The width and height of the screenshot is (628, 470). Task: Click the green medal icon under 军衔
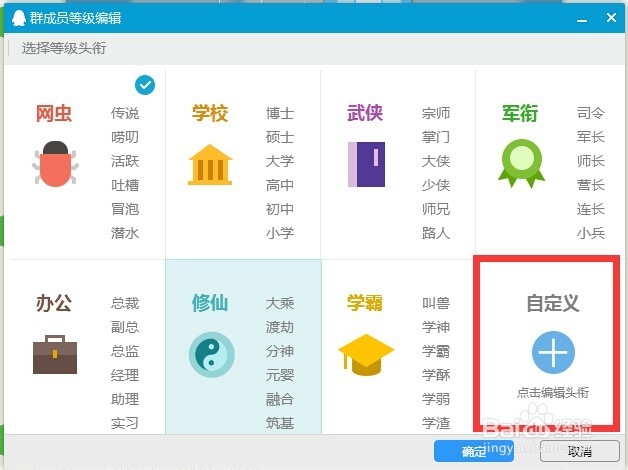pos(521,163)
